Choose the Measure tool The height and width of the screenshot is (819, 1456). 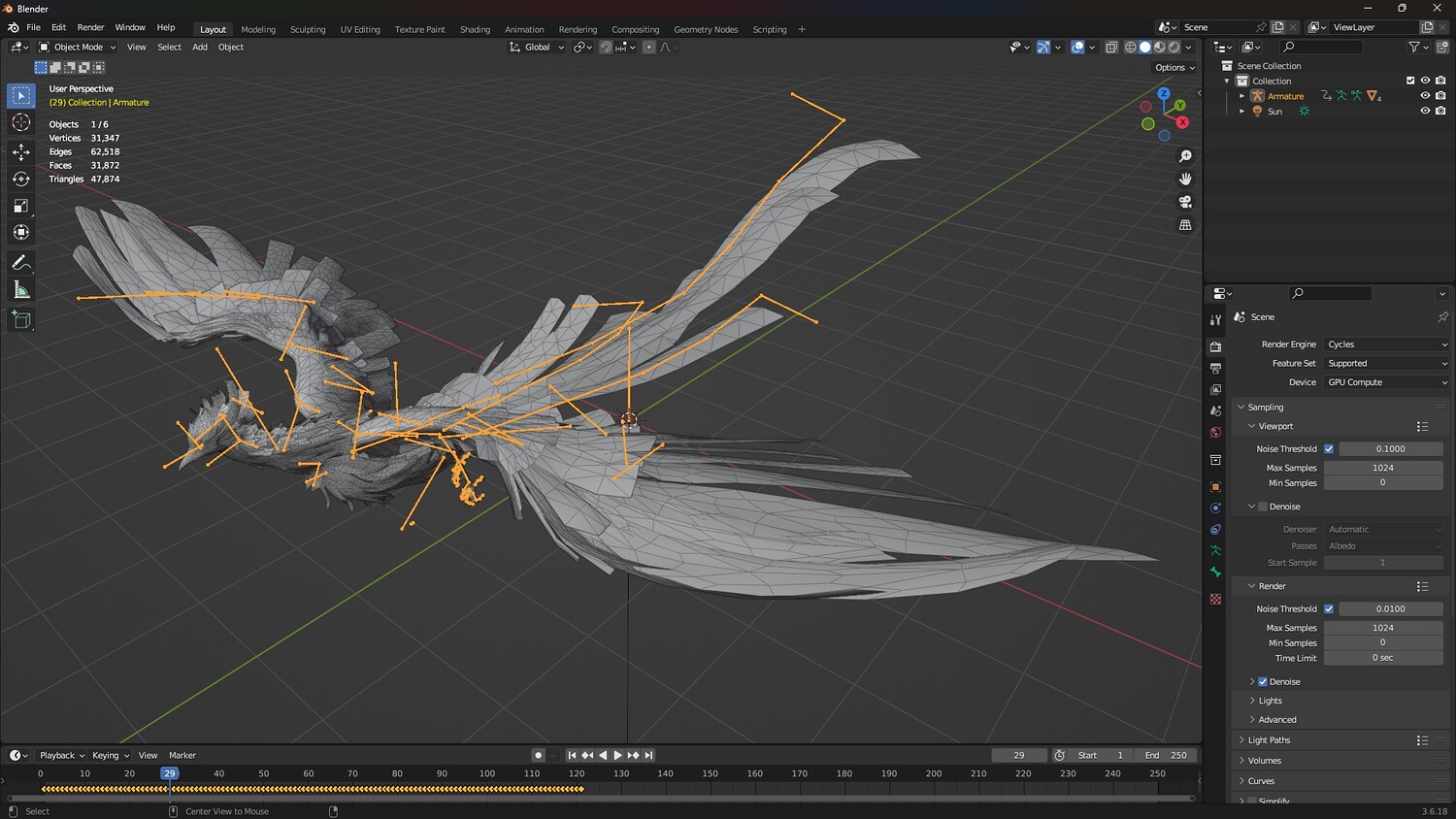click(20, 290)
